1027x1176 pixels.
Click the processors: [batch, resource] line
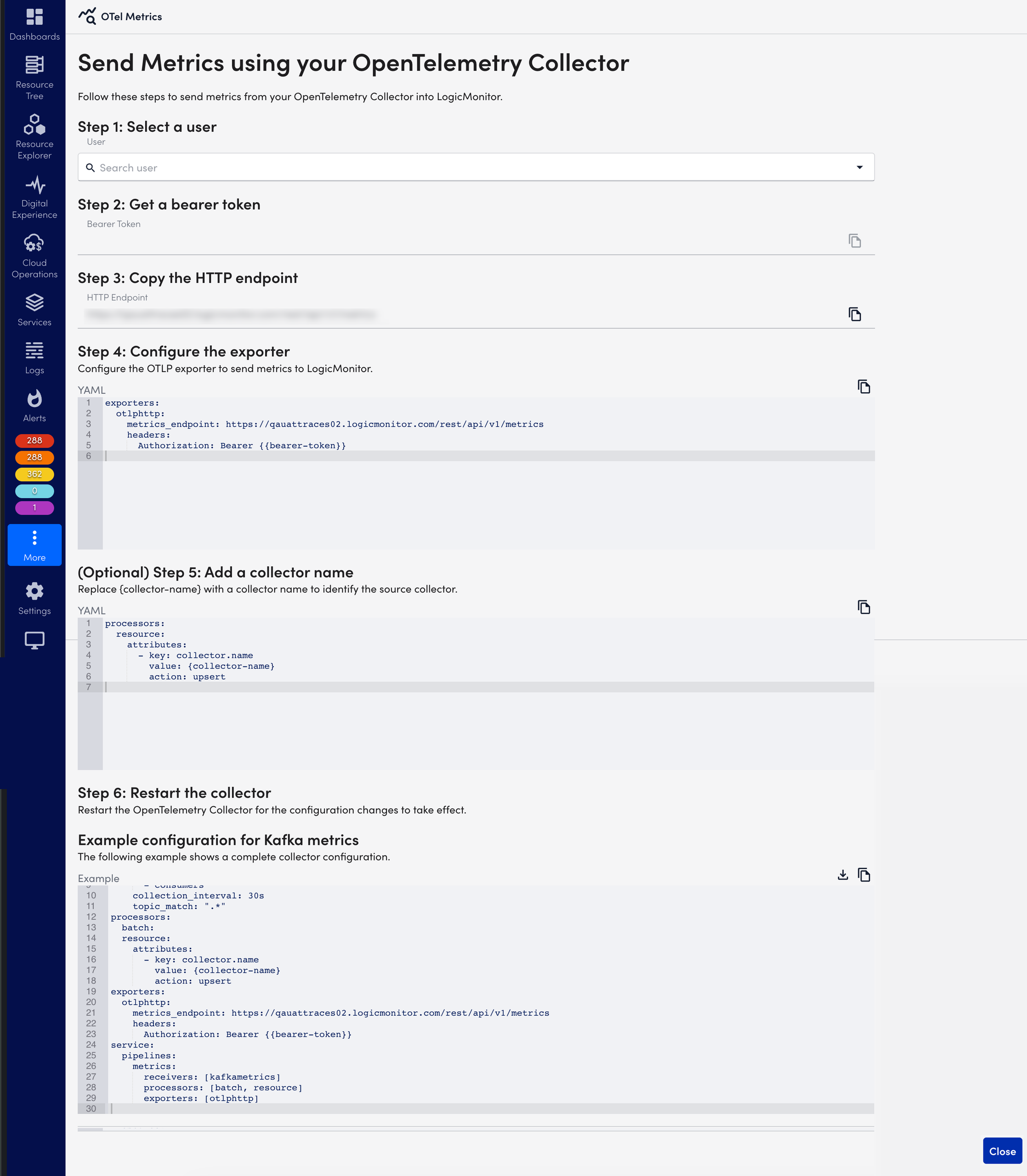pos(223,1088)
